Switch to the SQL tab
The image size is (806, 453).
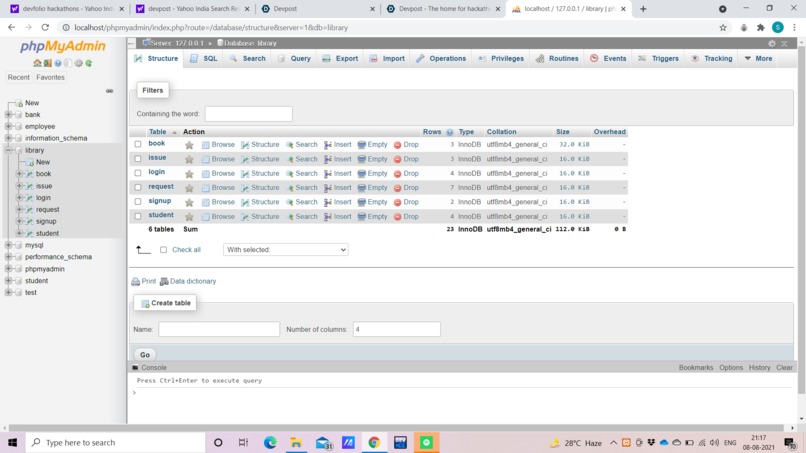(204, 59)
